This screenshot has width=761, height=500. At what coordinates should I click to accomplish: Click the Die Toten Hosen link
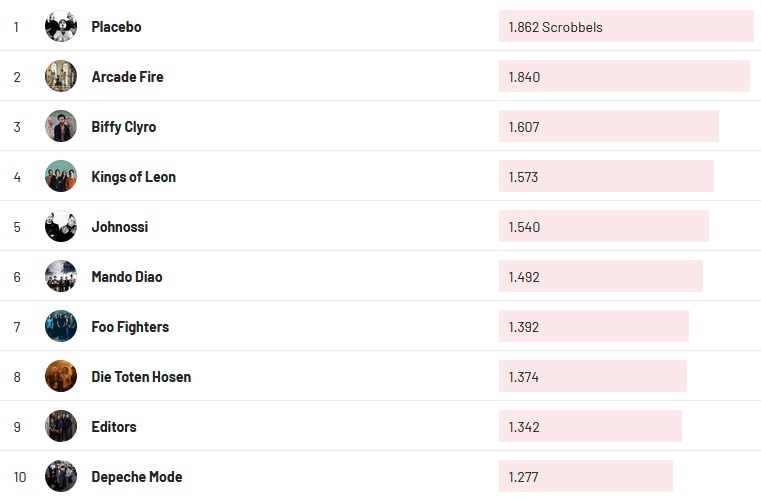click(141, 377)
